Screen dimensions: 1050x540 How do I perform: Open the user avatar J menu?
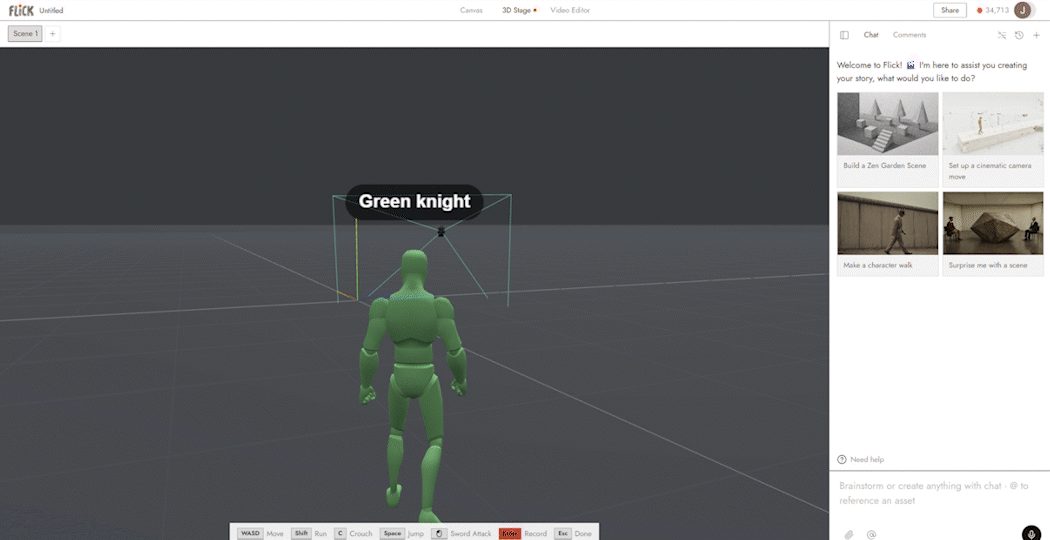tap(1023, 10)
